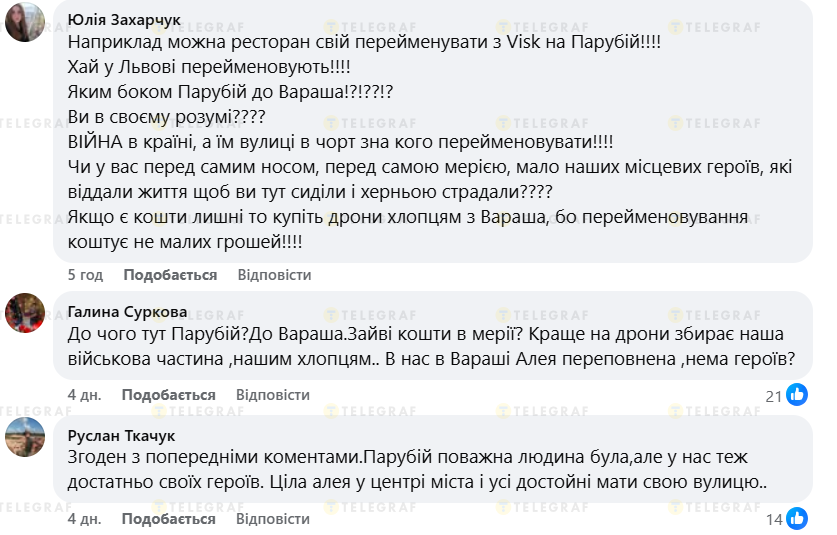Reply to Юлія Захарчук's comment via Відповісти
The width and height of the screenshot is (837, 535).
point(274,275)
